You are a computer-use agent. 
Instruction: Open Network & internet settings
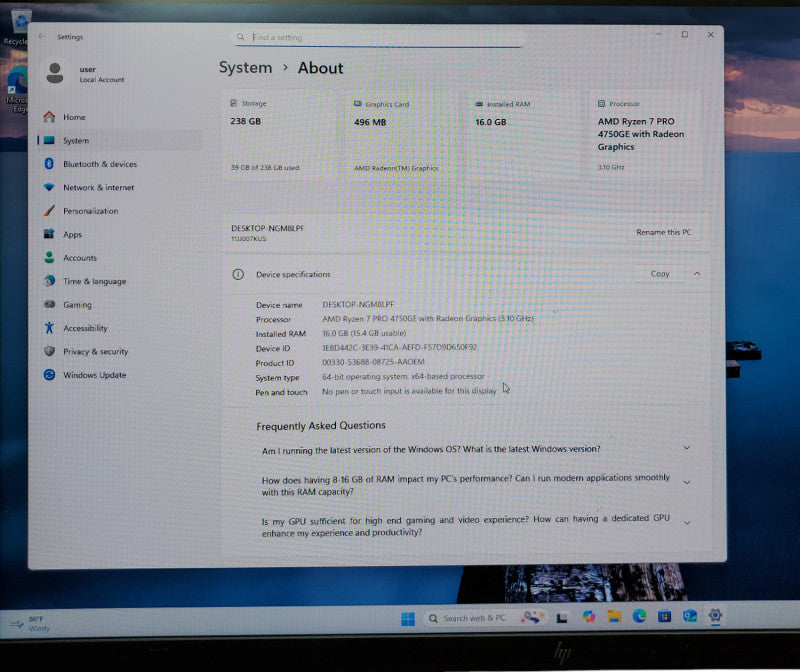[x=98, y=187]
